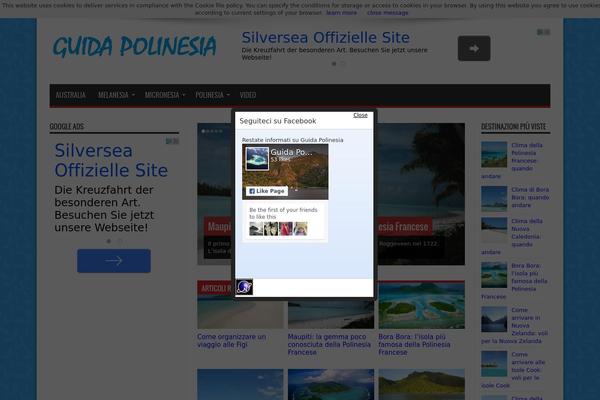The height and width of the screenshot is (400, 600).
Task: Select first pagination dot in top ad
Action: (x=334, y=64)
